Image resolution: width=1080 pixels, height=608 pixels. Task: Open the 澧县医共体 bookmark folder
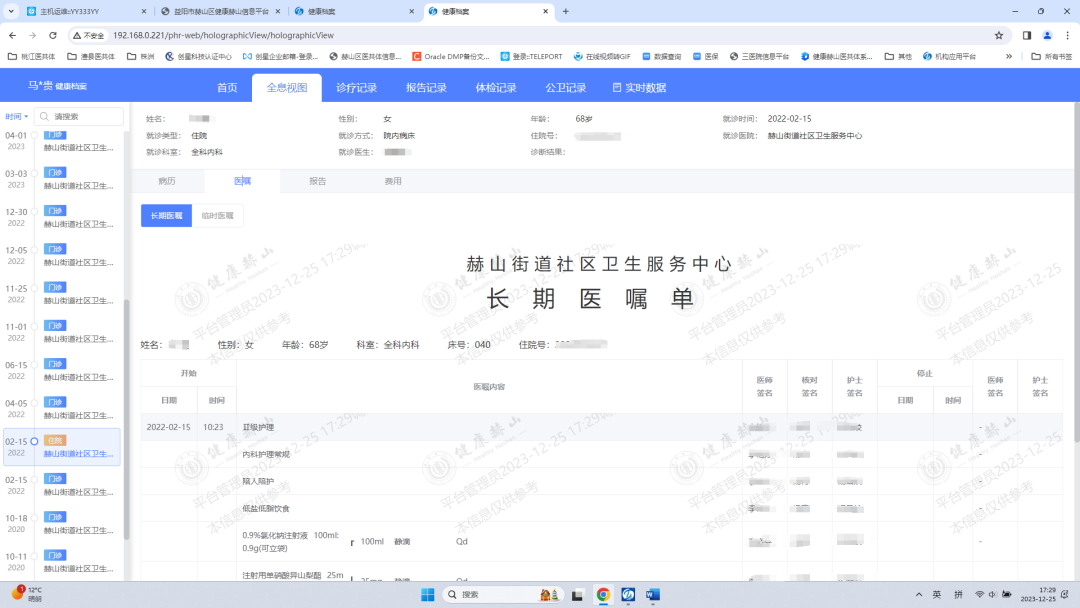pyautogui.click(x=91, y=56)
